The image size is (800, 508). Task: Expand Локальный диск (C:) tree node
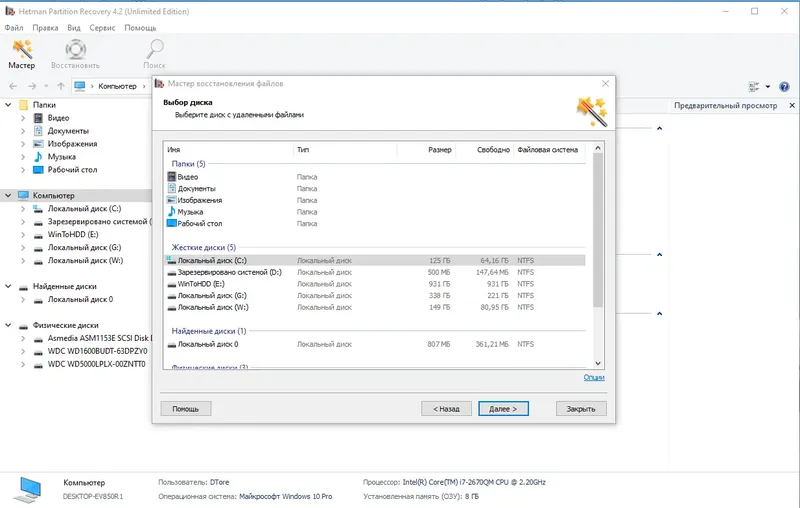23,209
